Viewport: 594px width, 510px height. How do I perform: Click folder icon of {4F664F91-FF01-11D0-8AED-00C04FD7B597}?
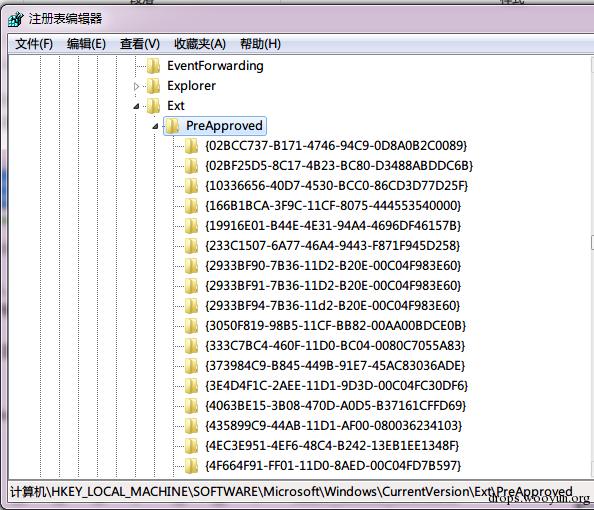[191, 466]
